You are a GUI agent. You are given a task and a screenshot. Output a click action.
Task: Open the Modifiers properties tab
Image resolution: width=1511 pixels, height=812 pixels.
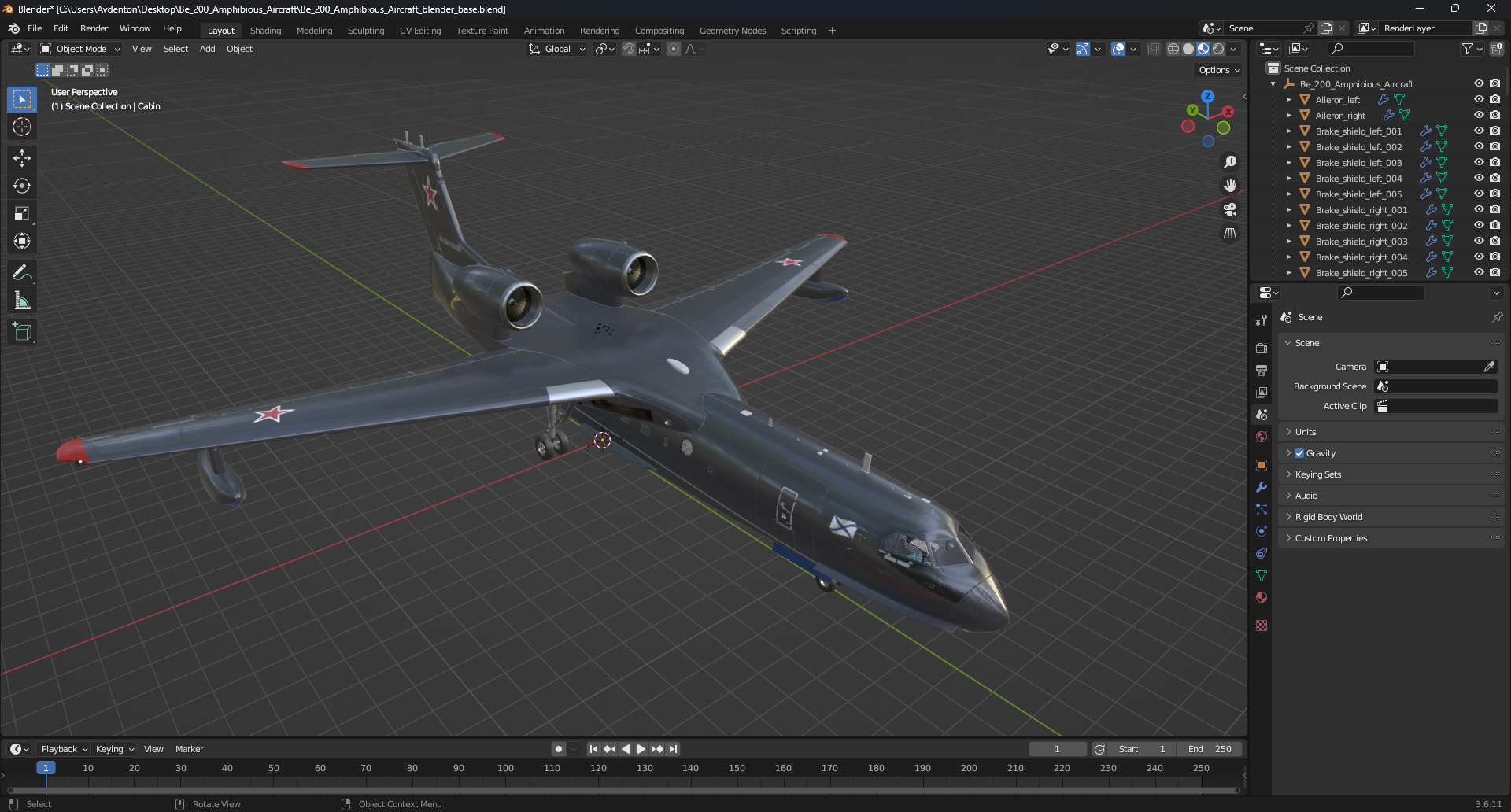click(x=1262, y=487)
